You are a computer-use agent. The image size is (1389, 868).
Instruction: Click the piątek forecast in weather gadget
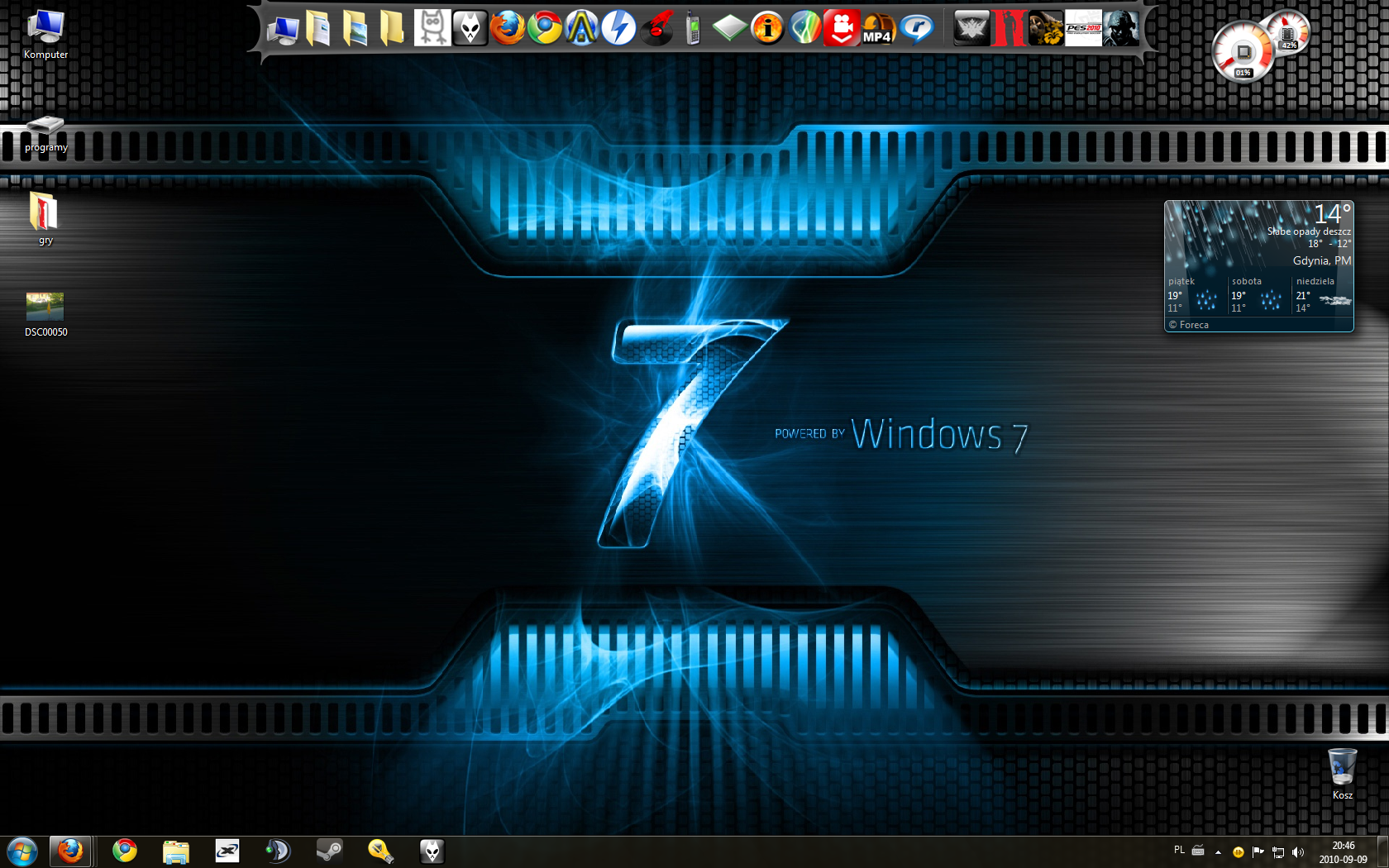click(1195, 295)
